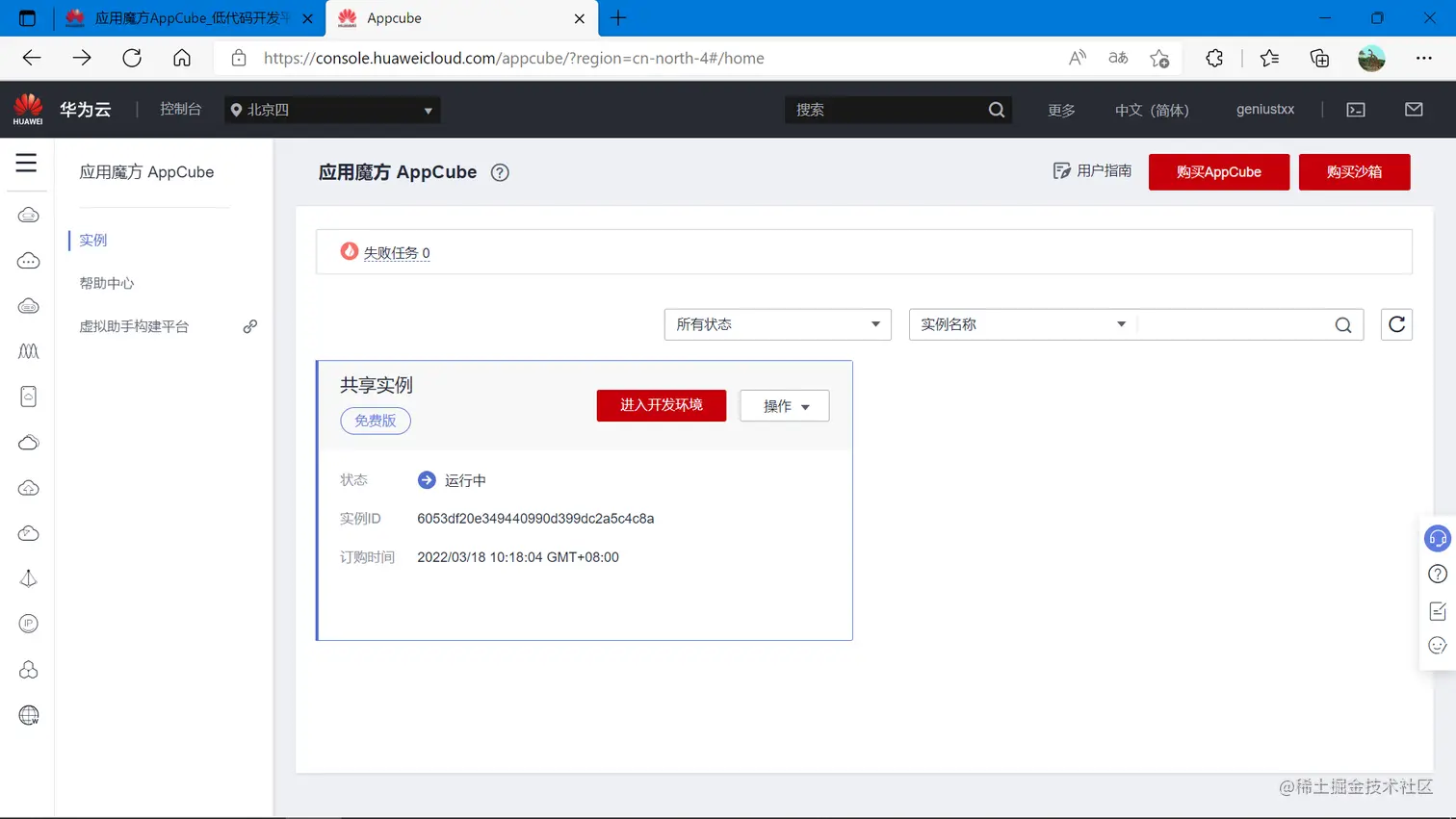Click the IP icon in the left sidebar
Image resolution: width=1456 pixels, height=819 pixels.
tap(29, 624)
